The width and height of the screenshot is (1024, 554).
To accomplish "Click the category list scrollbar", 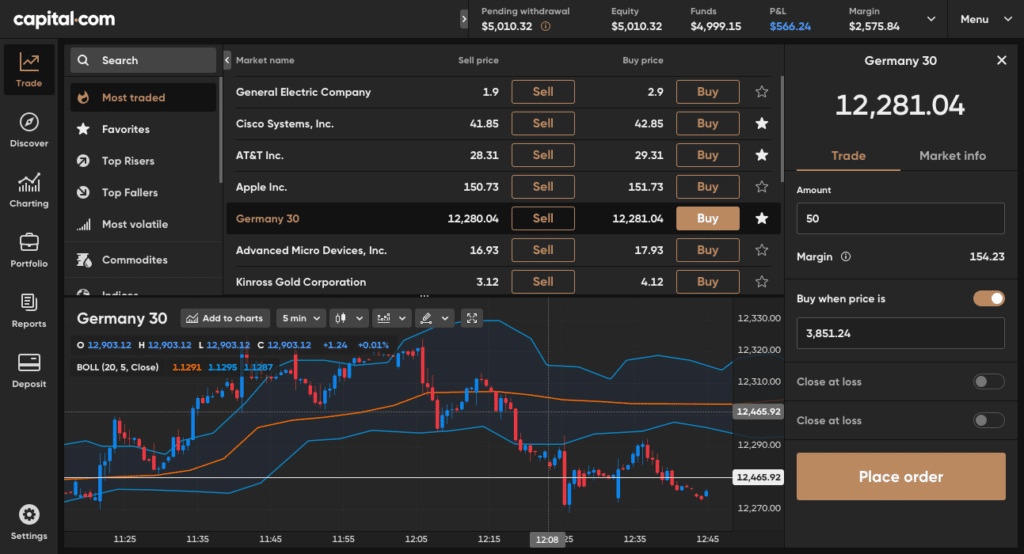I will 221,129.
